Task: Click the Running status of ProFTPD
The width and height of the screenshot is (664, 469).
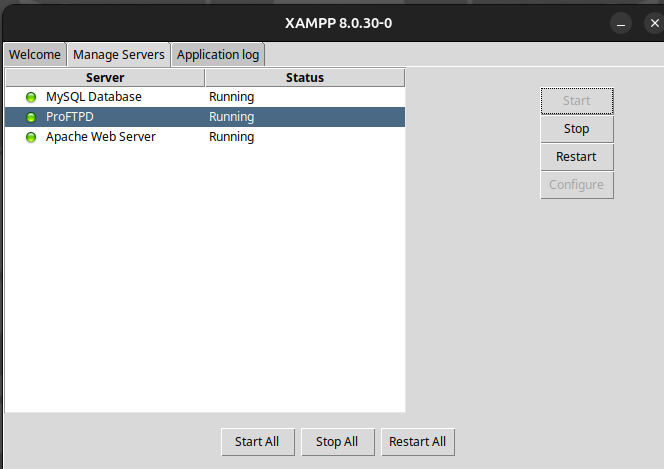Action: pos(232,117)
